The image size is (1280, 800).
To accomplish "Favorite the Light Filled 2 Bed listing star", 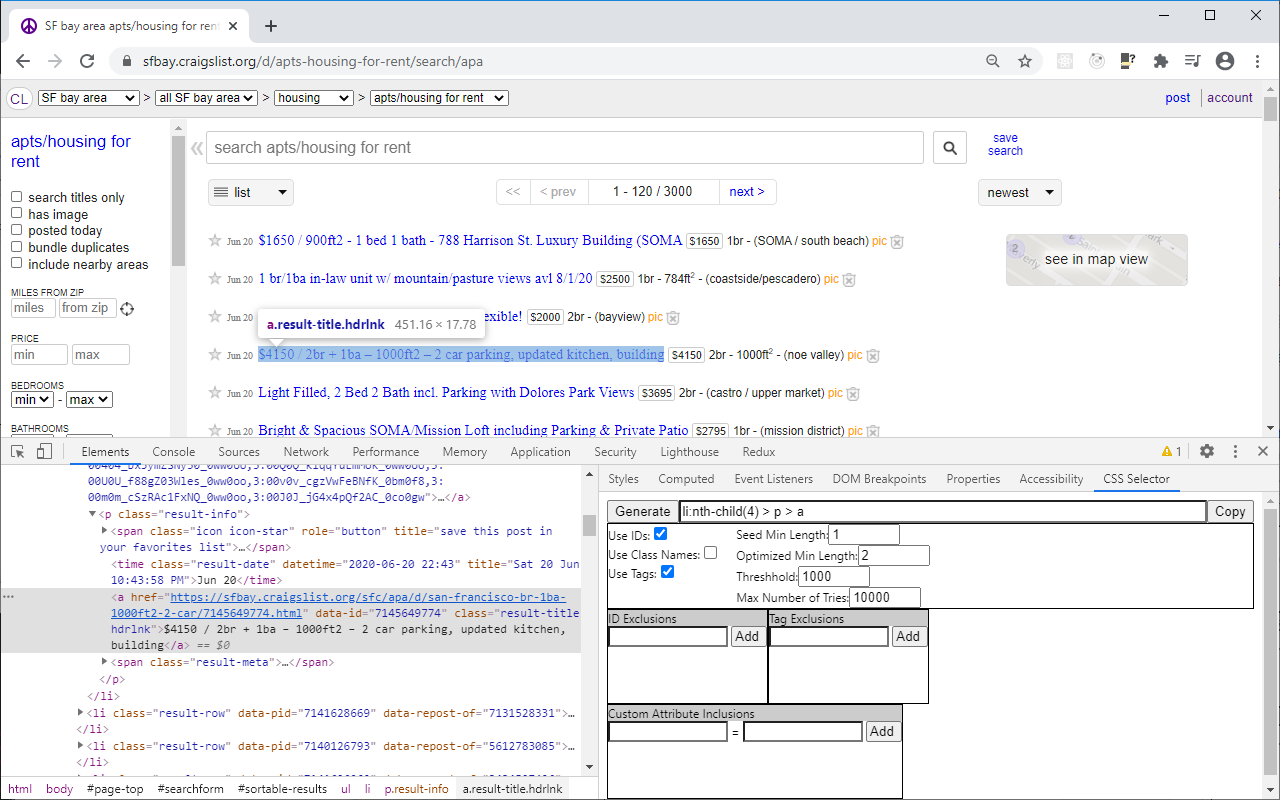I will [214, 392].
